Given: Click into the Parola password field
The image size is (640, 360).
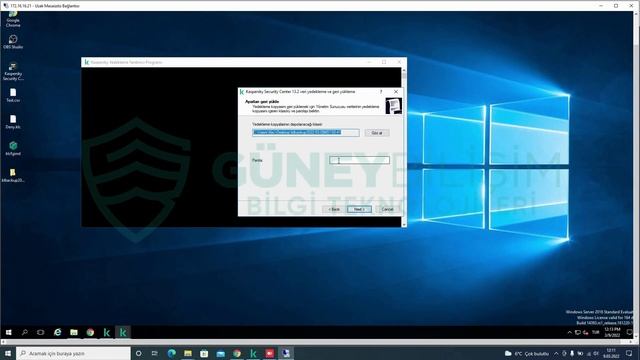Looking at the screenshot, I should pyautogui.click(x=359, y=160).
